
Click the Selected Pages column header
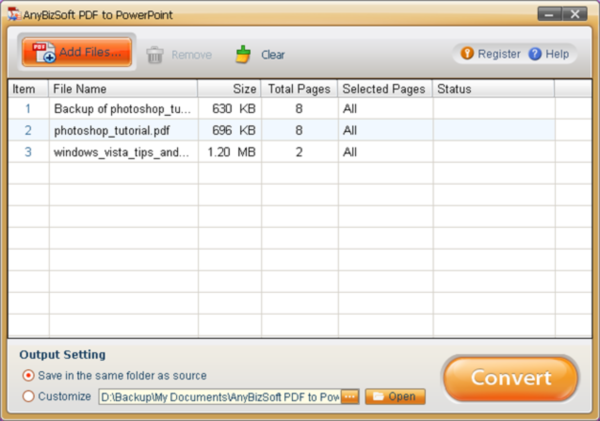tap(384, 89)
